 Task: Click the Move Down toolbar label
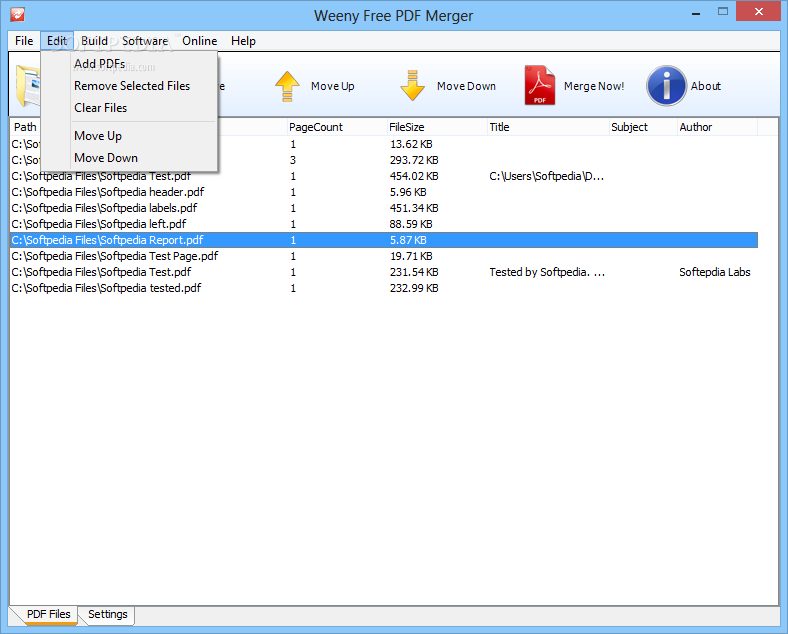466,86
